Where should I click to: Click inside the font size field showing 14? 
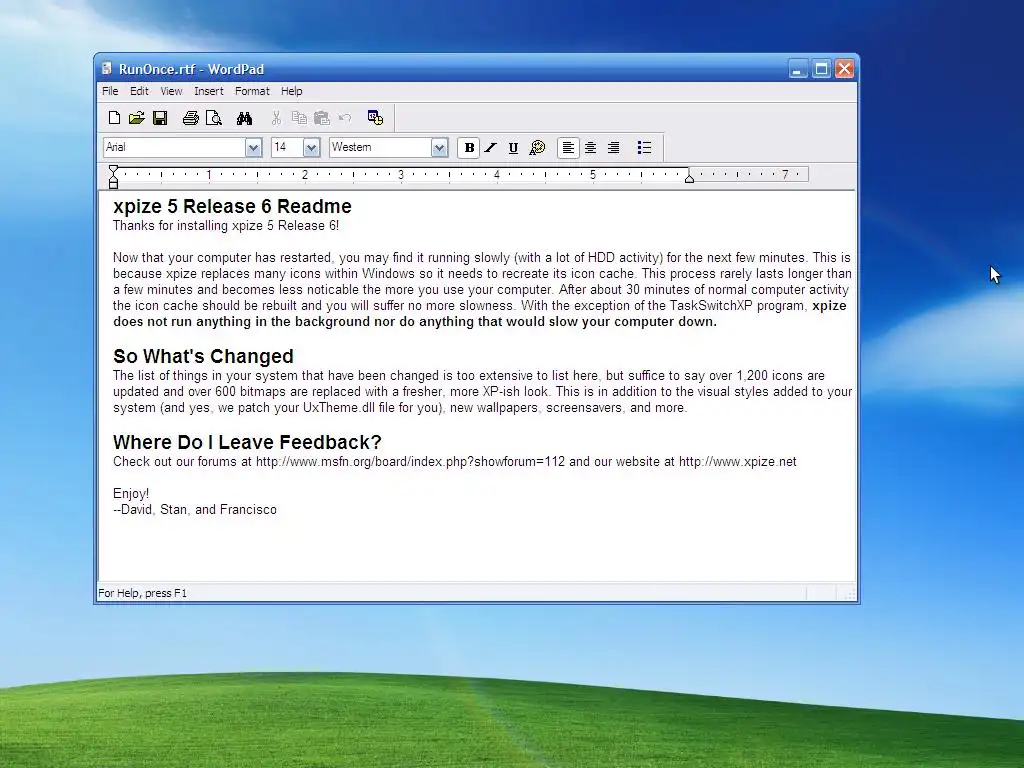287,148
